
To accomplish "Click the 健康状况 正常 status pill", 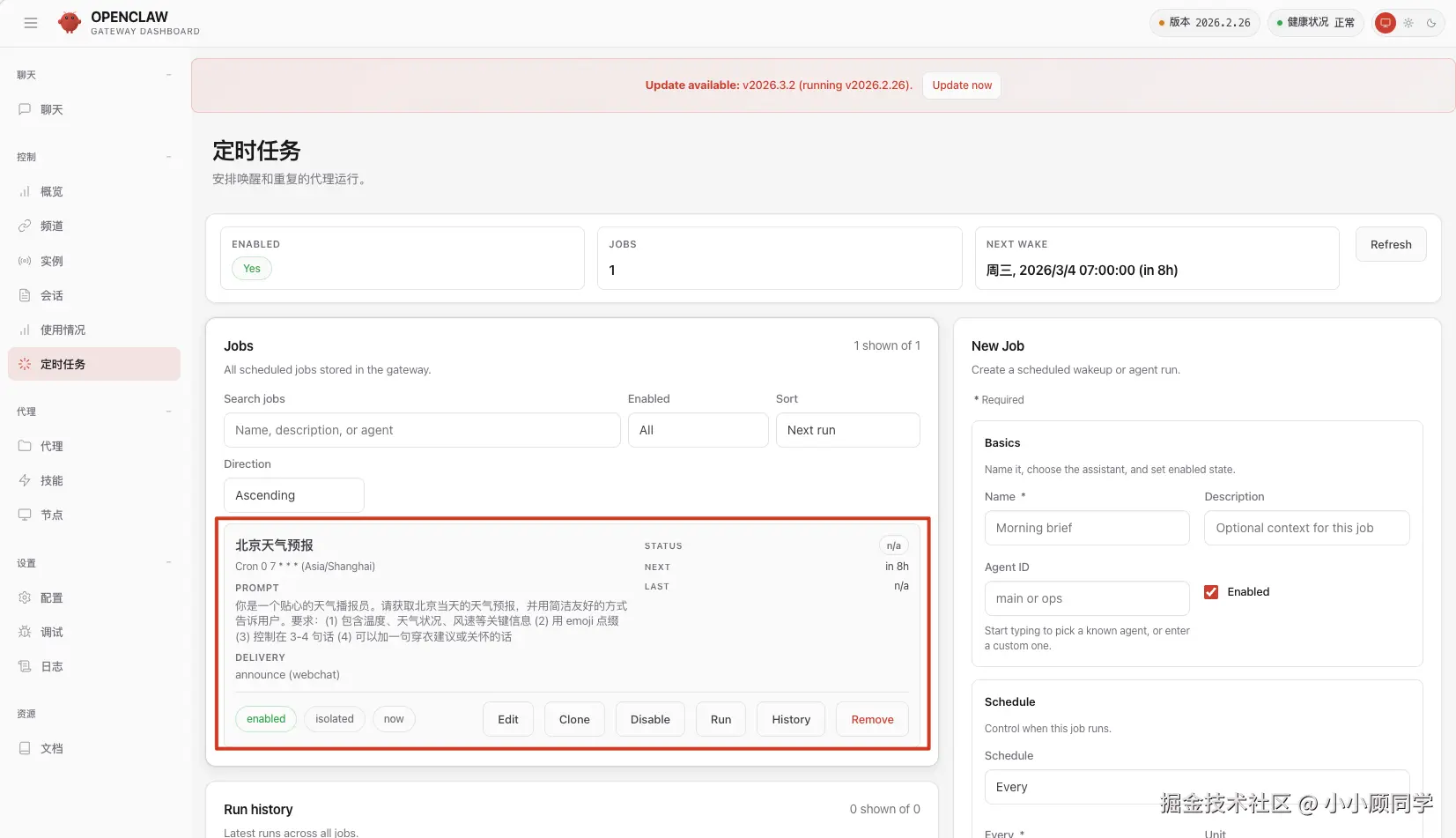I will (1316, 23).
